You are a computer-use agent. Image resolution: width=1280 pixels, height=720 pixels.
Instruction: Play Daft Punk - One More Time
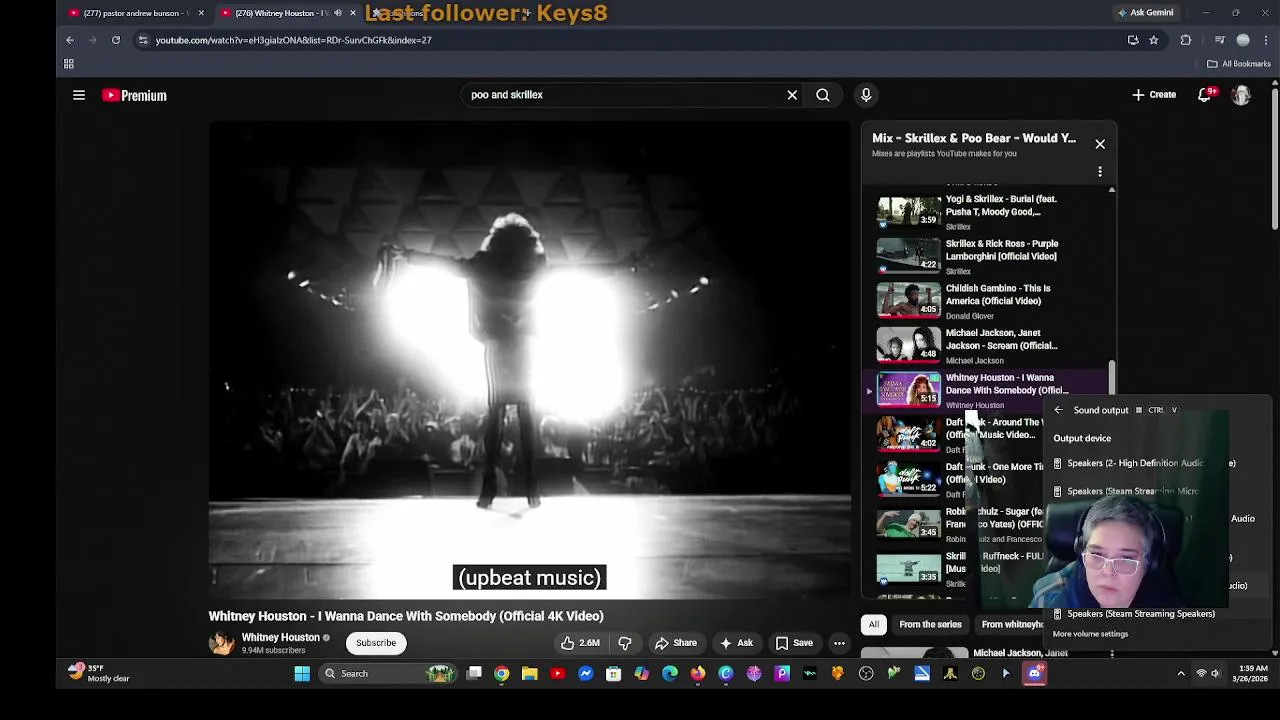point(955,480)
